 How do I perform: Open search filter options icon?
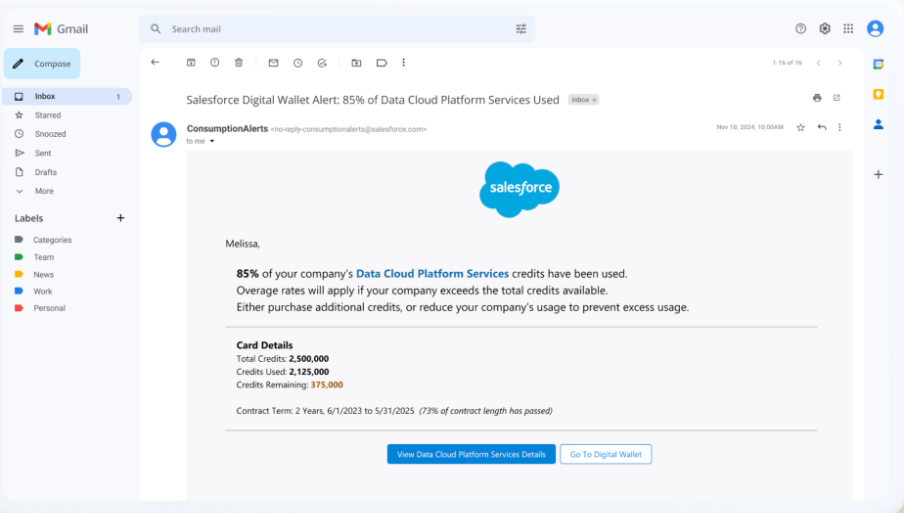click(521, 29)
